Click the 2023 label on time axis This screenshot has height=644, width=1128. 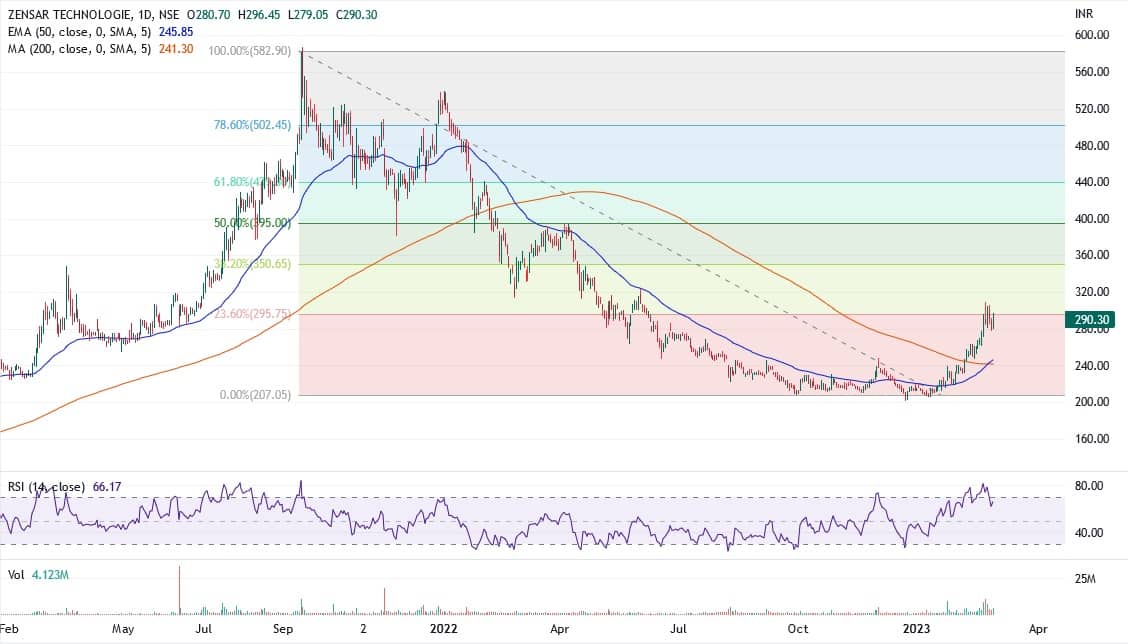click(918, 629)
